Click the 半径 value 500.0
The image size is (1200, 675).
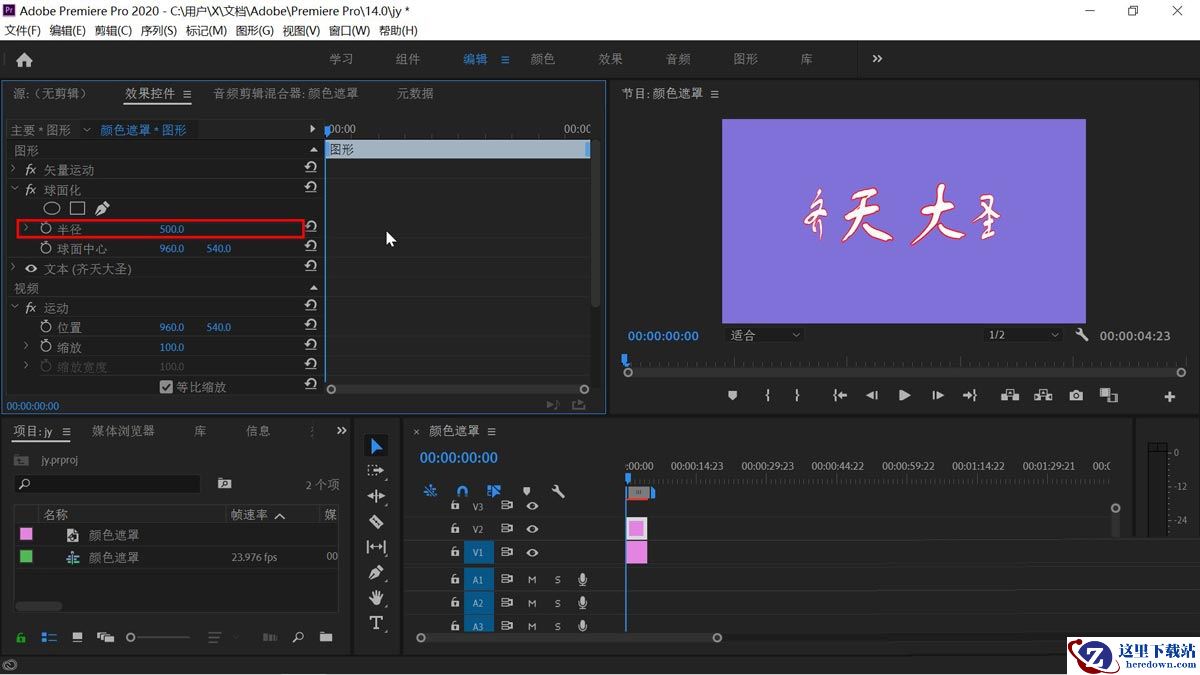coord(172,229)
